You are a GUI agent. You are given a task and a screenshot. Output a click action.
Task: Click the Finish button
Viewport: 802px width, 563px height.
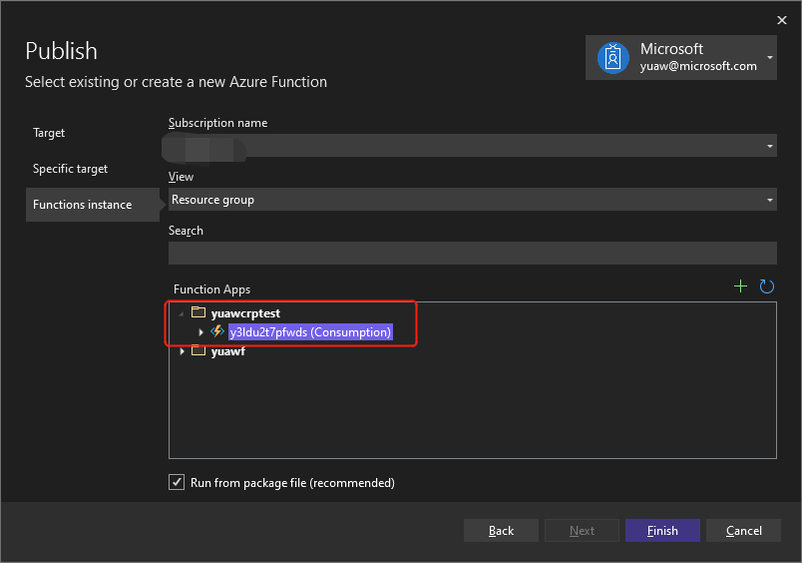[662, 530]
